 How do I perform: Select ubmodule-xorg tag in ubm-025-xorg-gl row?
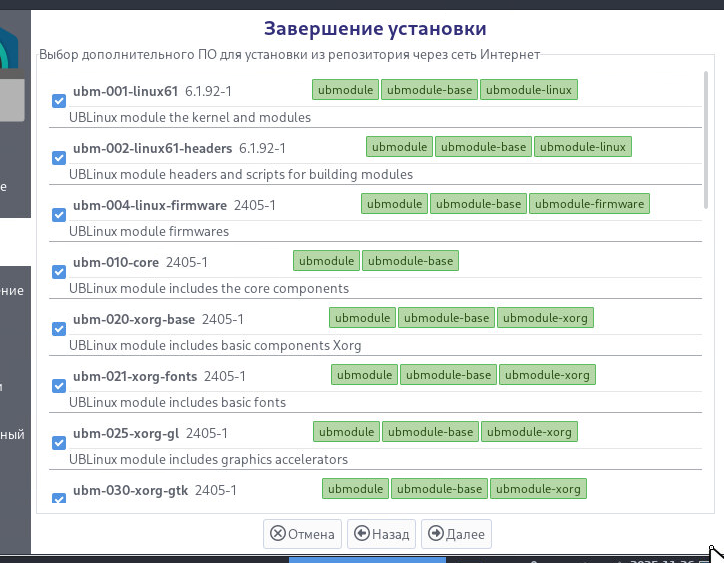[x=529, y=432]
